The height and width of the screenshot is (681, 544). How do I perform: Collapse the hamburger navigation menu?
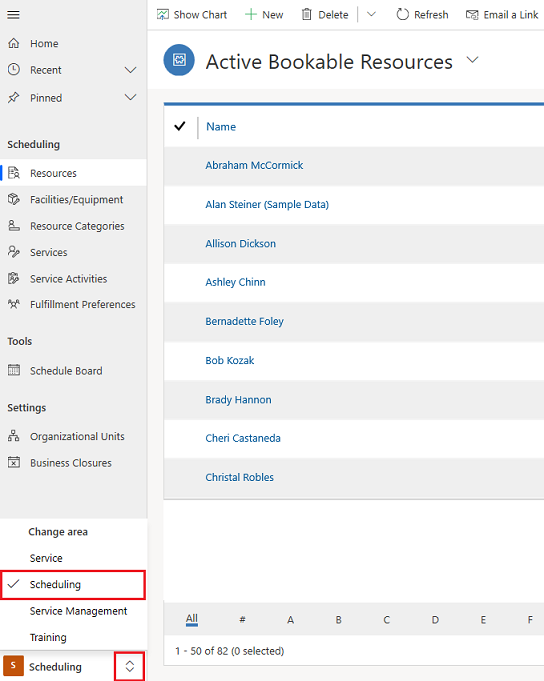[13, 15]
